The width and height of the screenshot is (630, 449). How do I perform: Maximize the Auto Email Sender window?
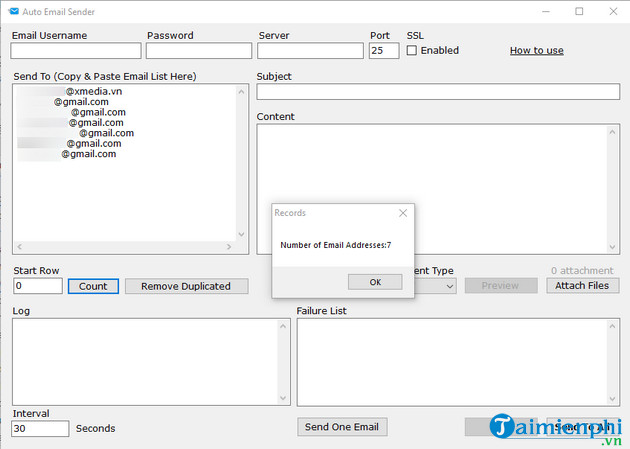point(579,12)
